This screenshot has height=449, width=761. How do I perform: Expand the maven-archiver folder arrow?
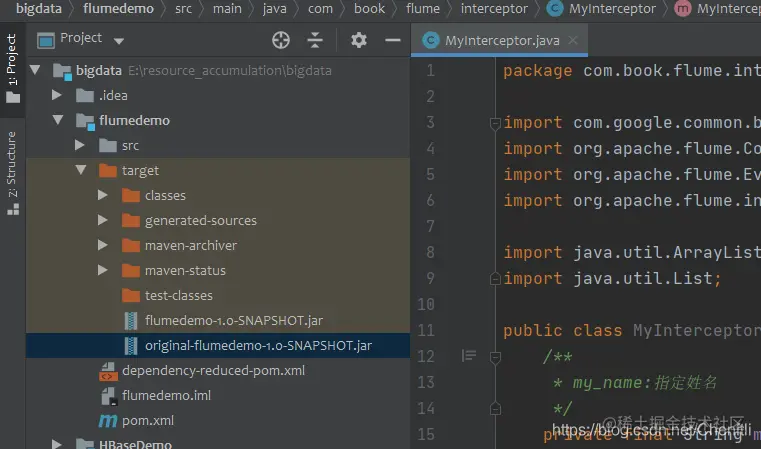[x=102, y=245]
